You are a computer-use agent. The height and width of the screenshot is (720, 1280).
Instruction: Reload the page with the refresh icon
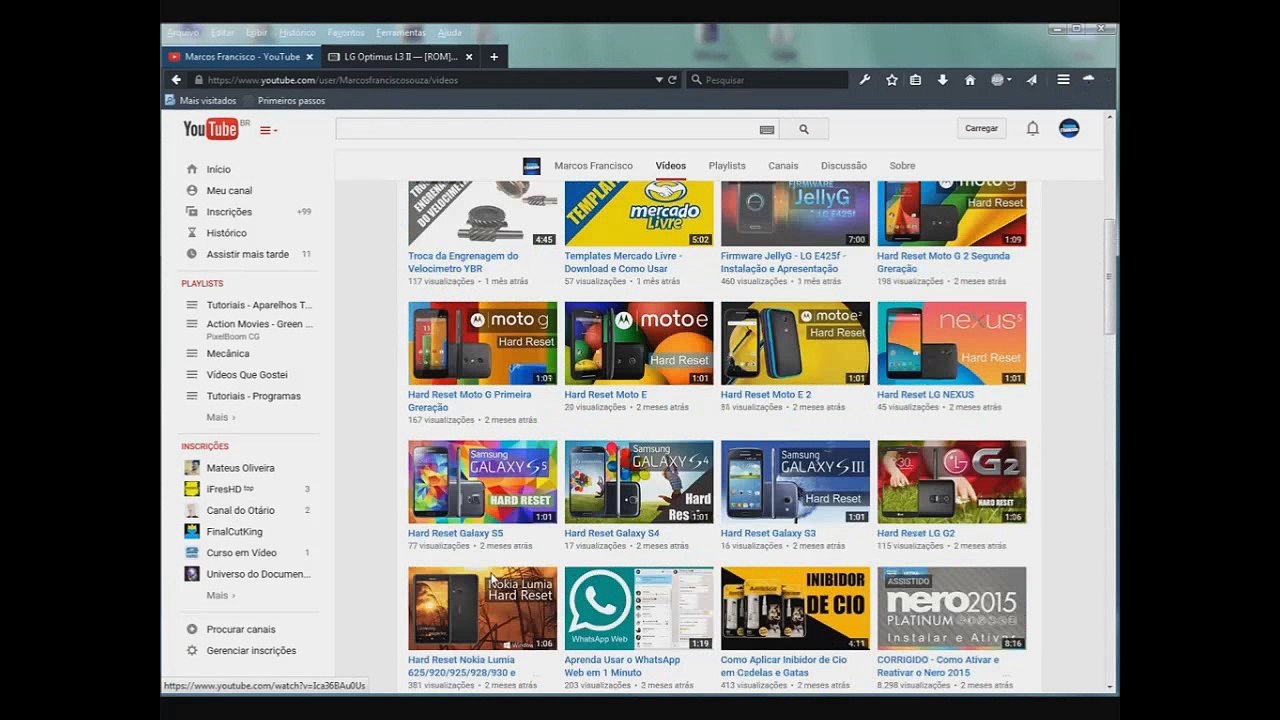pyautogui.click(x=672, y=80)
